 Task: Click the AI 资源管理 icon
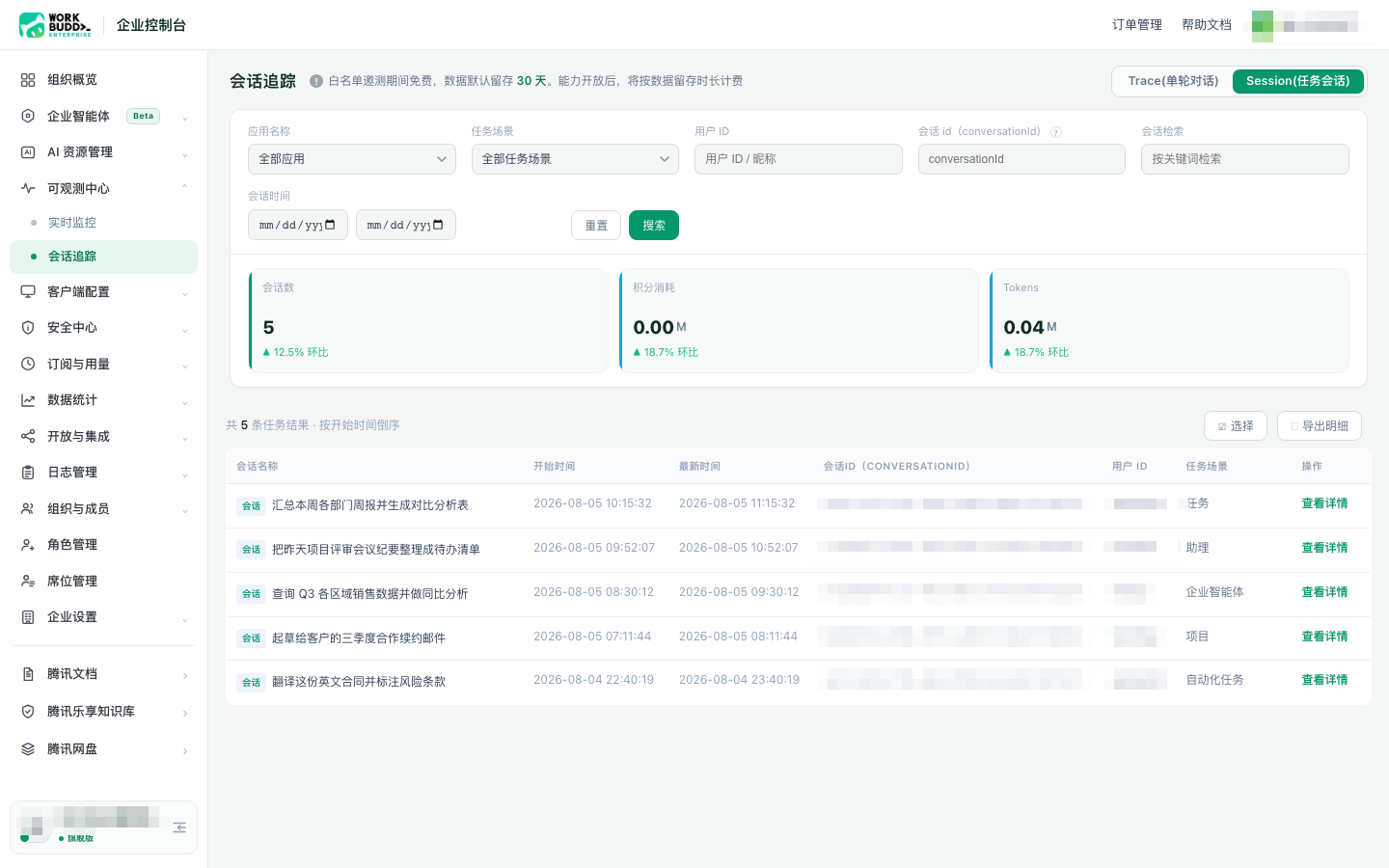click(x=28, y=152)
